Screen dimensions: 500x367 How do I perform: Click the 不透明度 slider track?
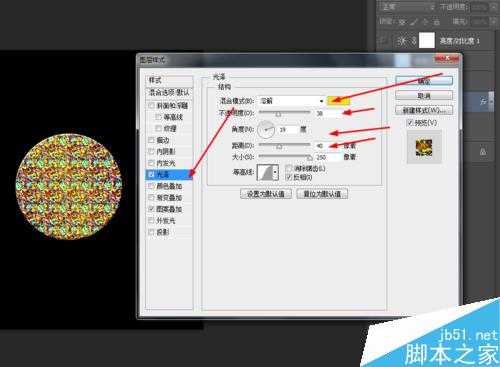coord(284,113)
